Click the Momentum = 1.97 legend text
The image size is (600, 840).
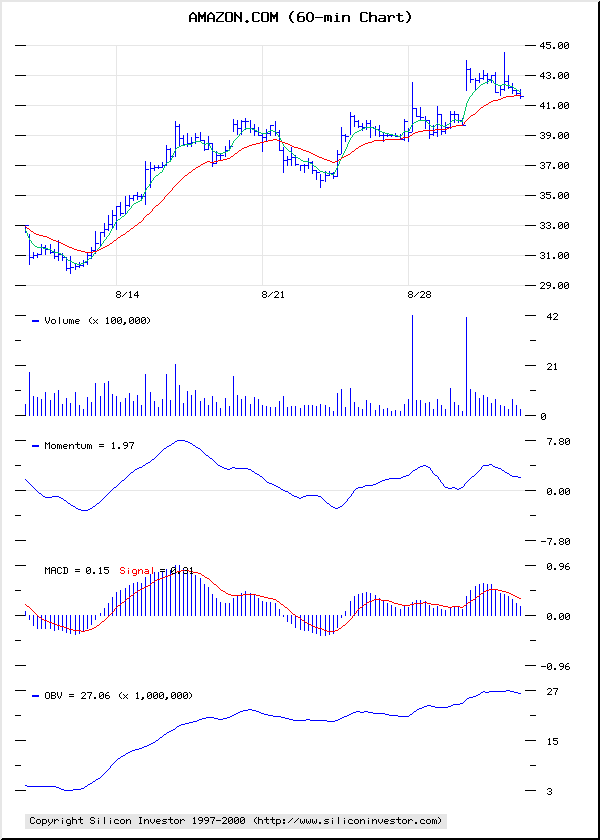[x=89, y=445]
